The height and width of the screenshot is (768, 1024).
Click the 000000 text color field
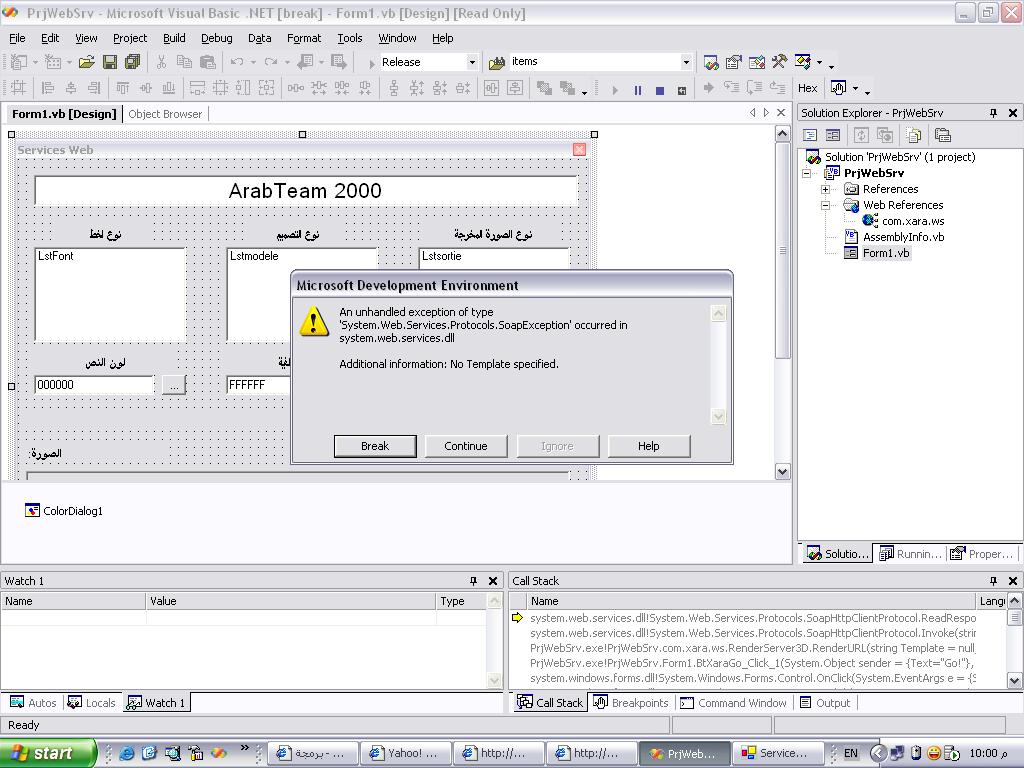point(94,385)
